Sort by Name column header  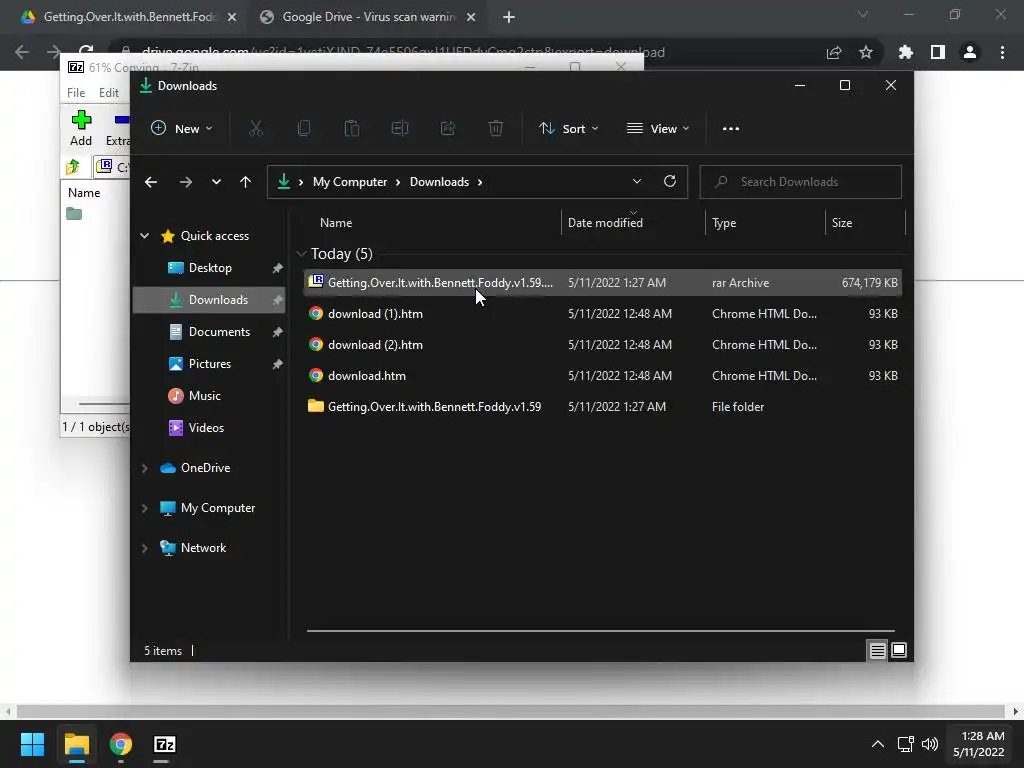(431, 223)
